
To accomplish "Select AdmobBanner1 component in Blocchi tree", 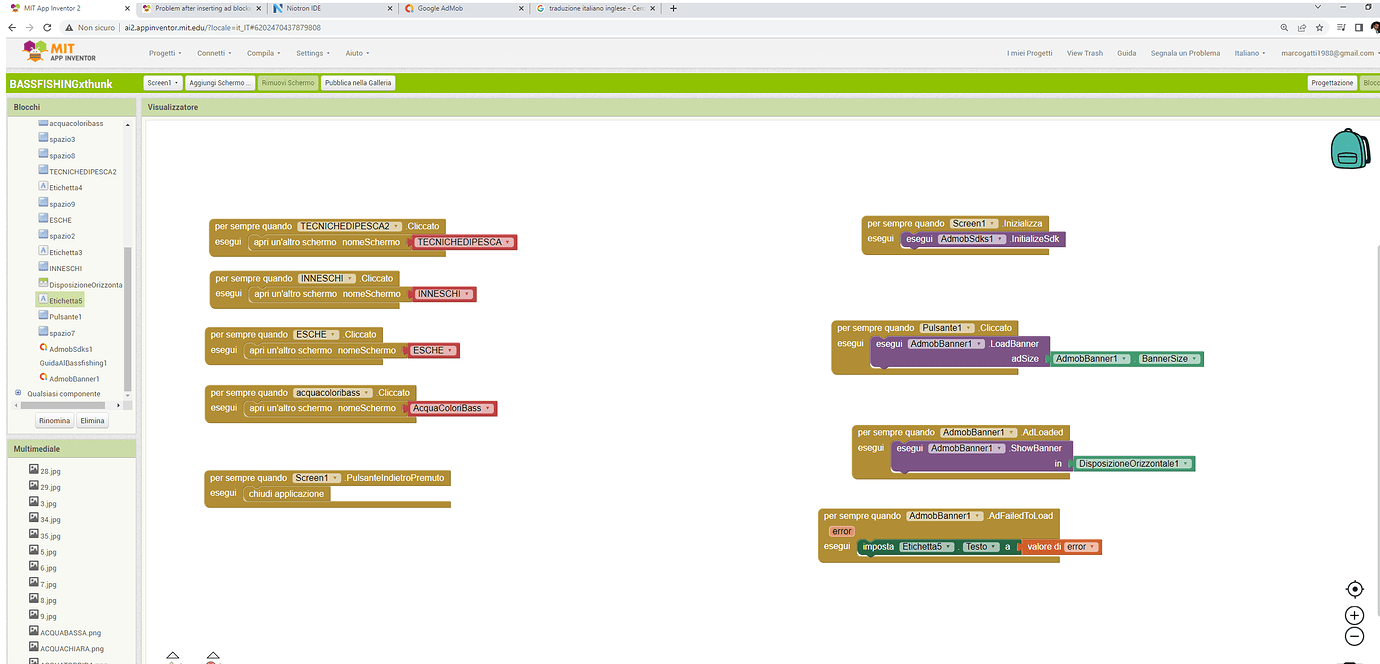I will click(73, 379).
